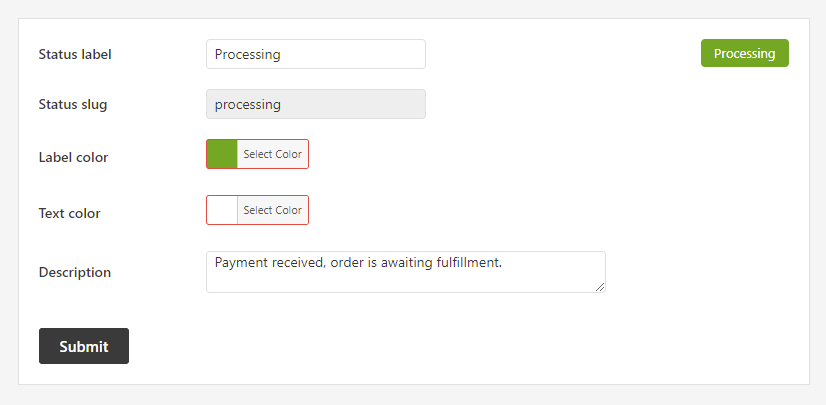Click the "Description" field caption

75,272
